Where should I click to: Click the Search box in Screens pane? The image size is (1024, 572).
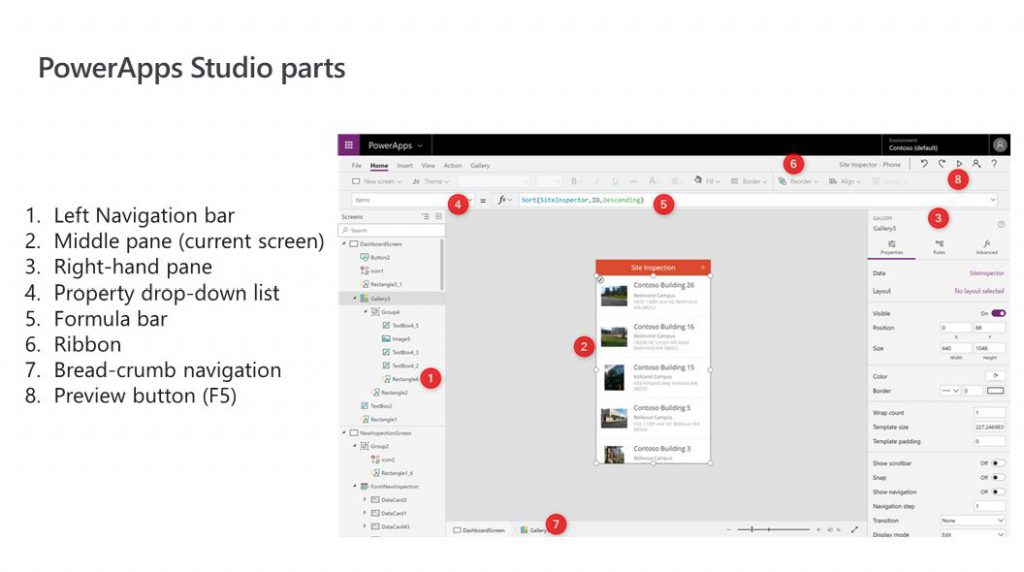pyautogui.click(x=392, y=230)
